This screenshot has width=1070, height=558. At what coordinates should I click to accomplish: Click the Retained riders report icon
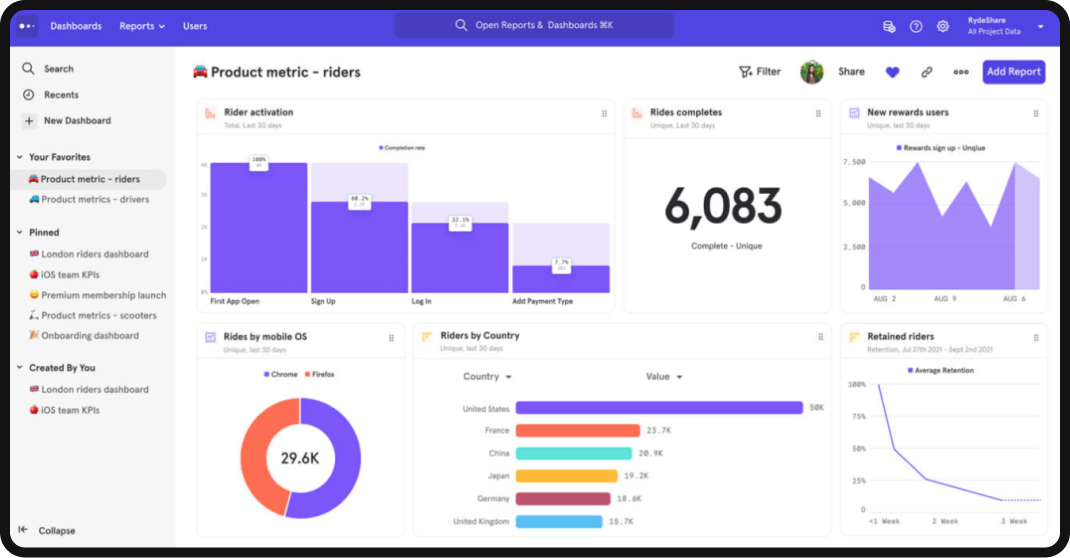[854, 337]
